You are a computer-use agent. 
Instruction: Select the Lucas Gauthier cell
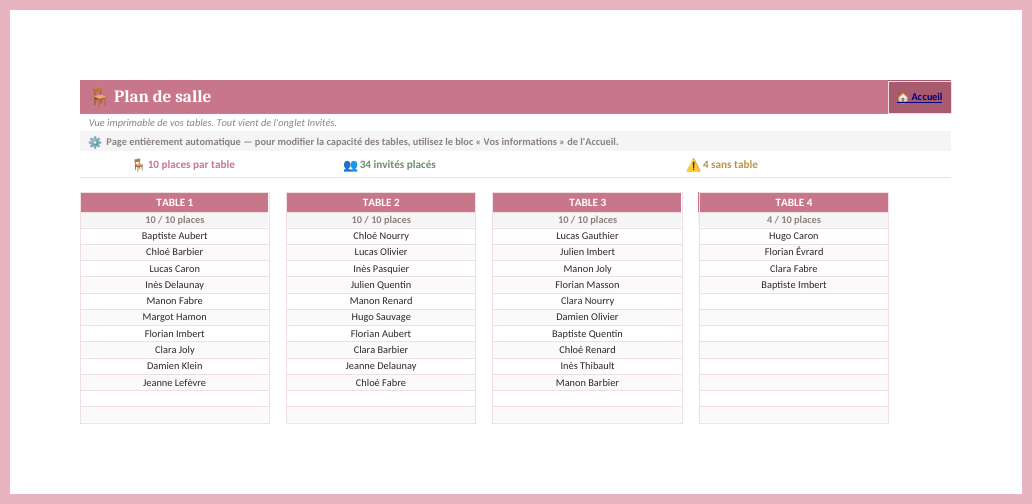[x=587, y=236]
